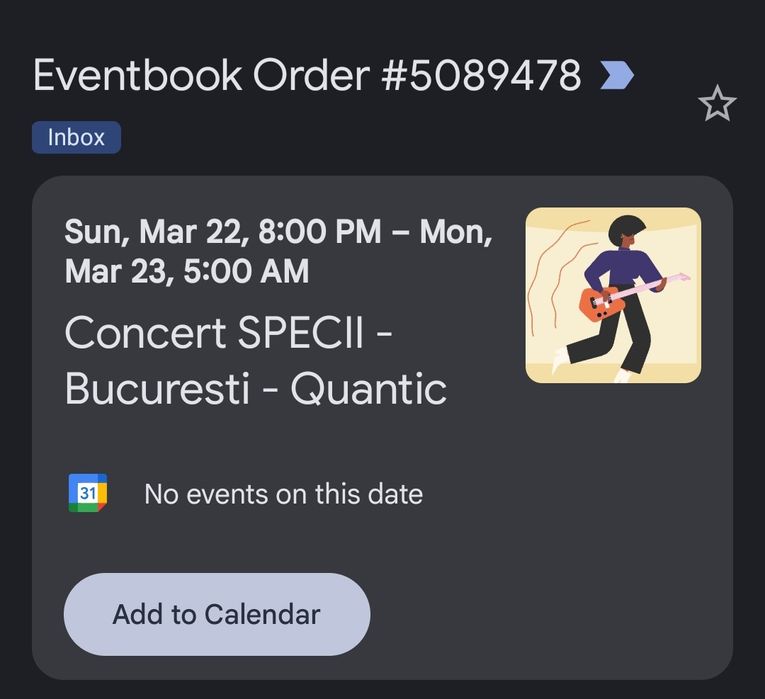
Task: Click "Bucuresti" in the event title
Action: tap(157, 389)
